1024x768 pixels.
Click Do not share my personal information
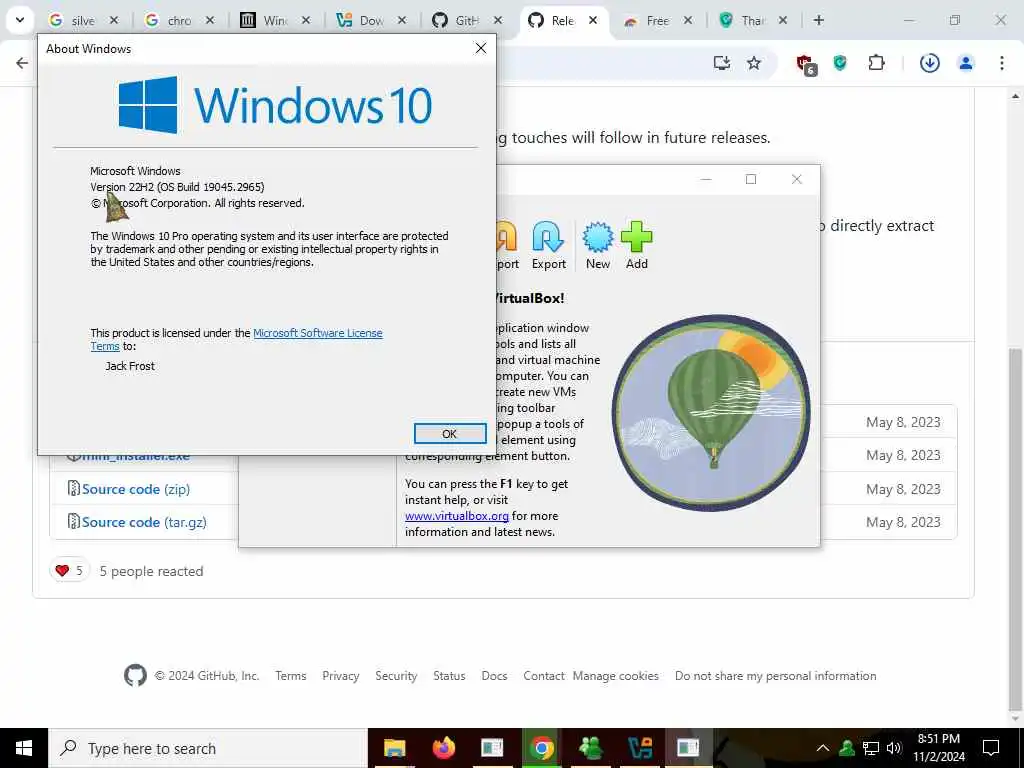776,676
